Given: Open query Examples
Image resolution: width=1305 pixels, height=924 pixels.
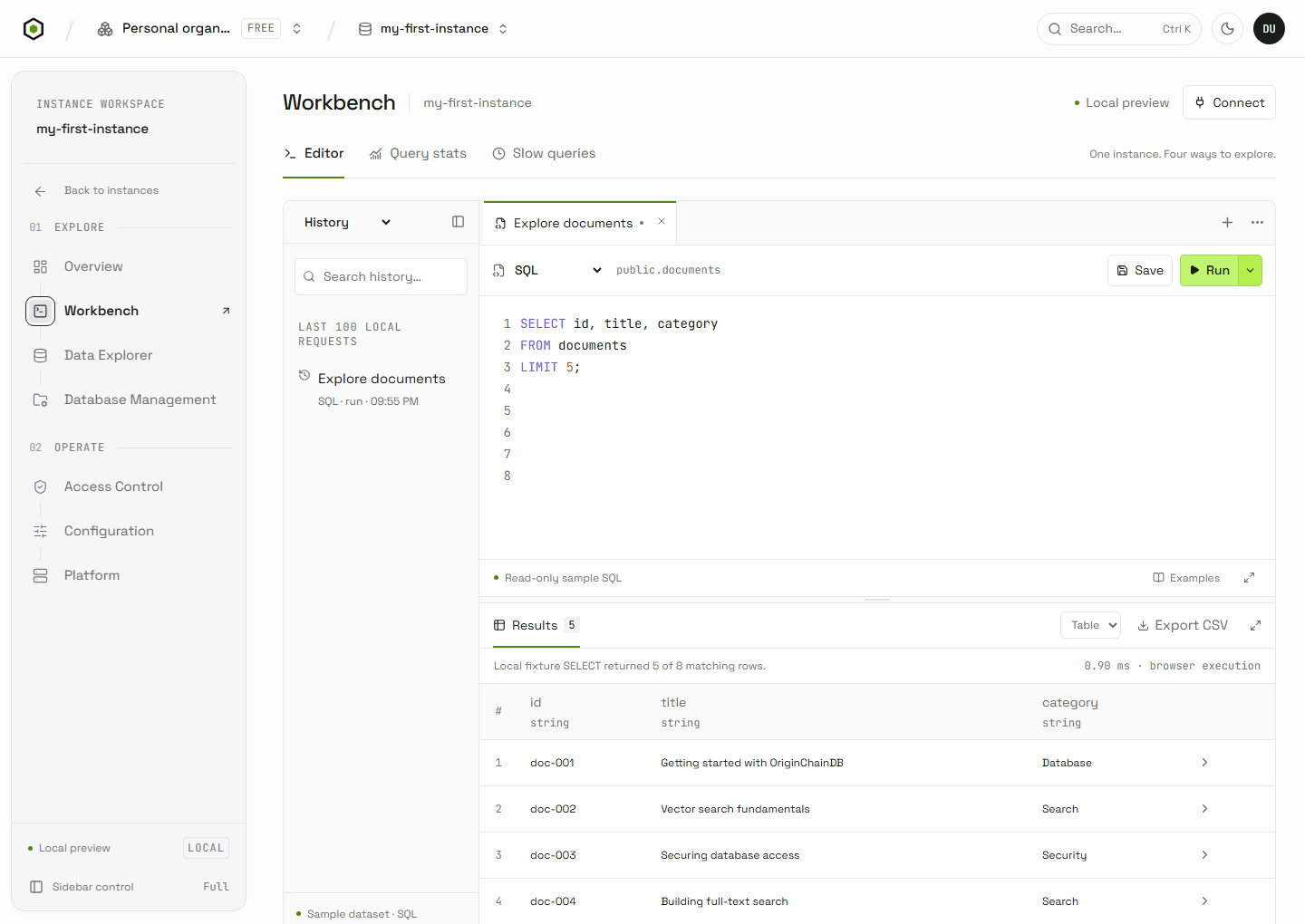Looking at the screenshot, I should coord(1186,578).
